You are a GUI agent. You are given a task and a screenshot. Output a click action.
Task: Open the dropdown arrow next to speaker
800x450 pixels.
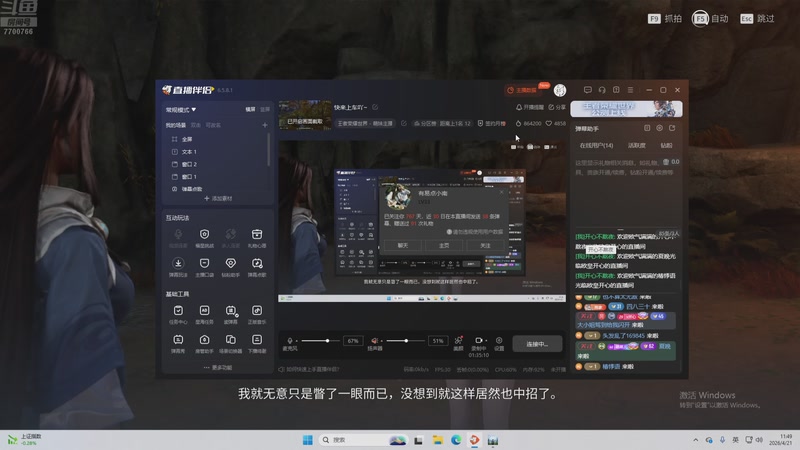pyautogui.click(x=382, y=341)
